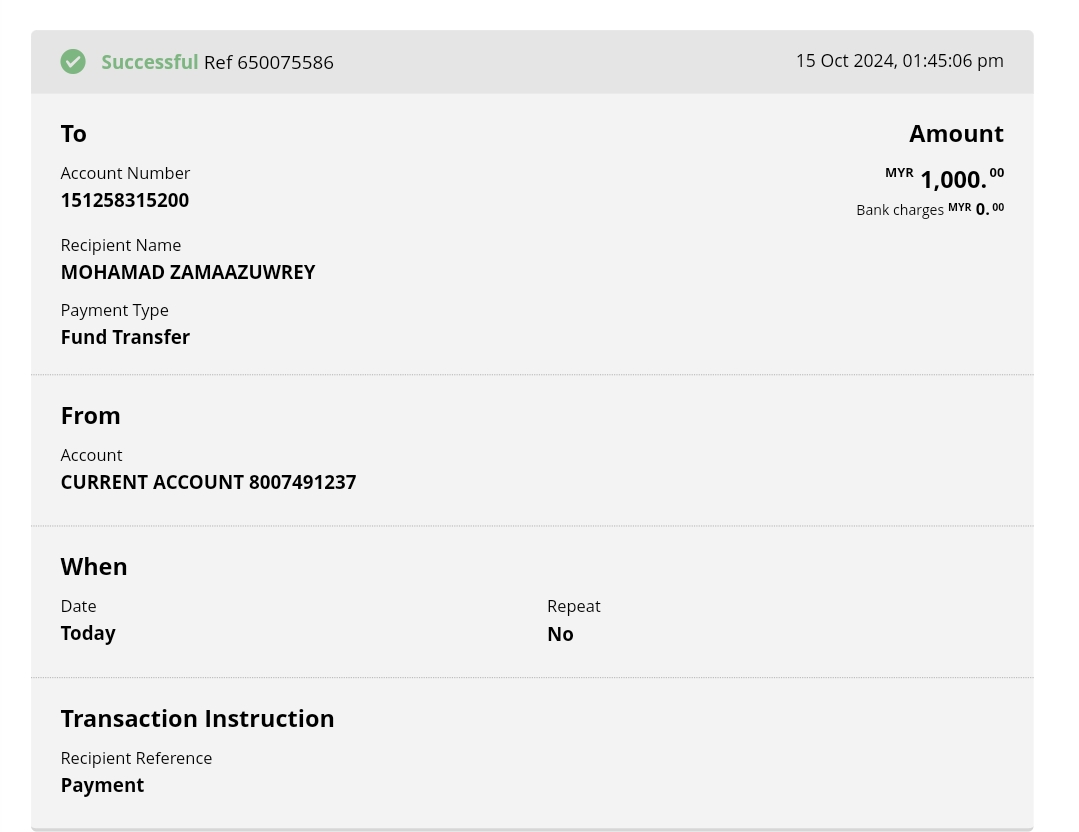The image size is (1079, 832).
Task: Click the Bank charges MYR 0.00 line
Action: pyautogui.click(x=929, y=209)
